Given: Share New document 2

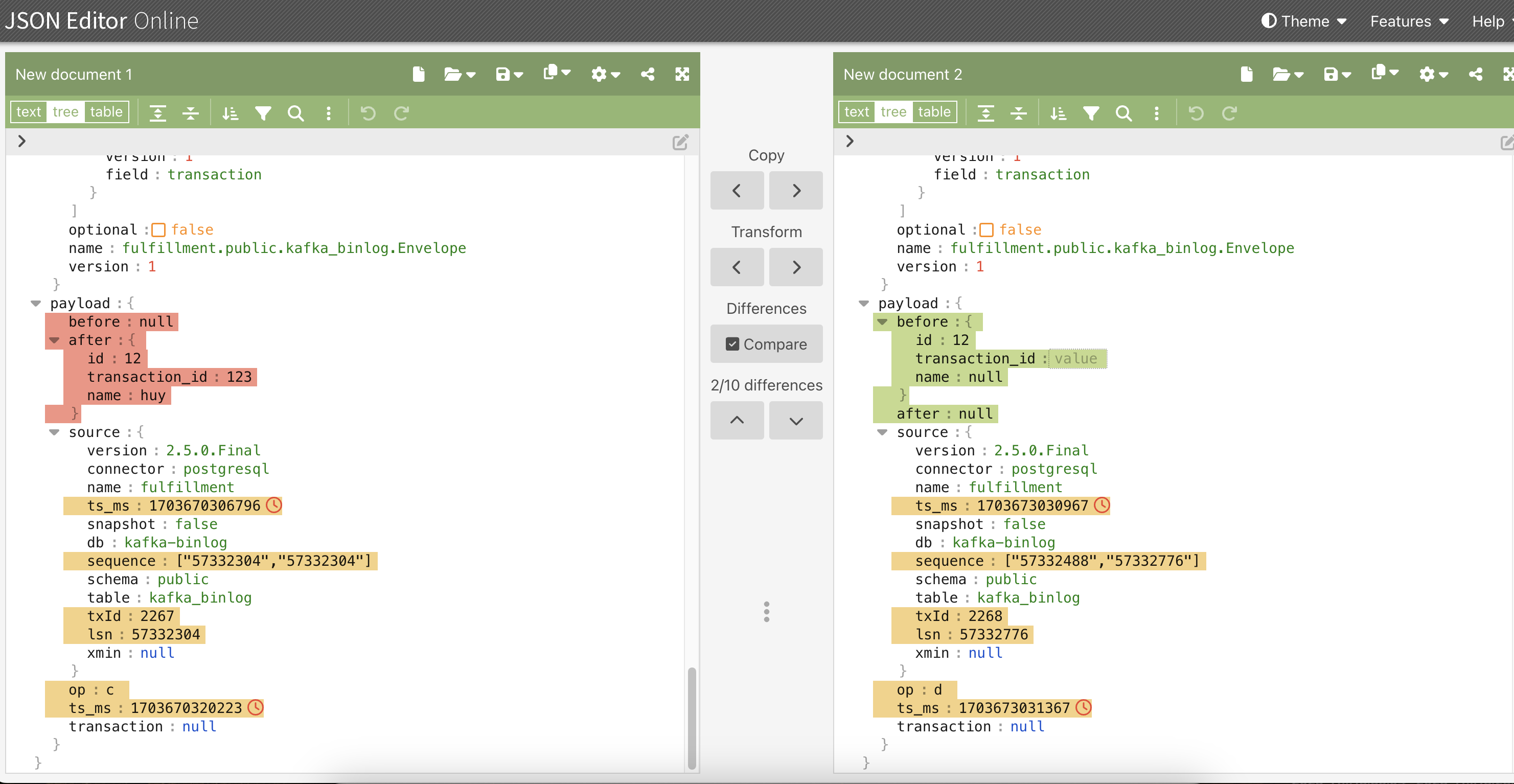Looking at the screenshot, I should (x=1476, y=74).
